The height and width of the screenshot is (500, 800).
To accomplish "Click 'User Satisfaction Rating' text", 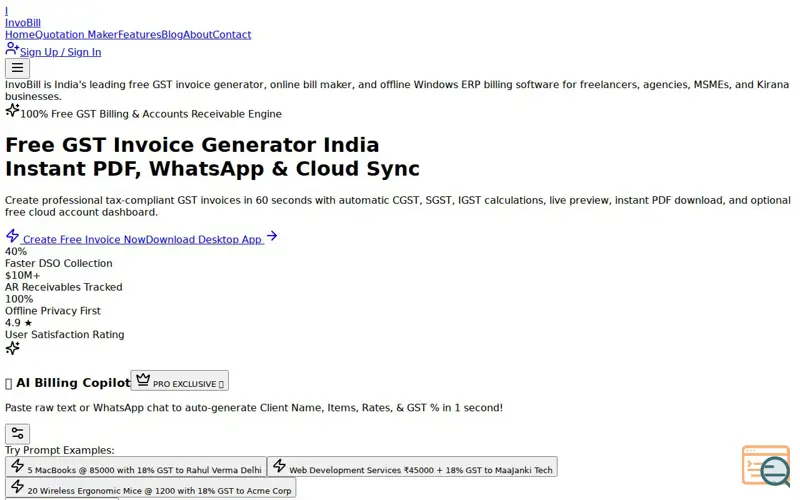I will tap(65, 335).
